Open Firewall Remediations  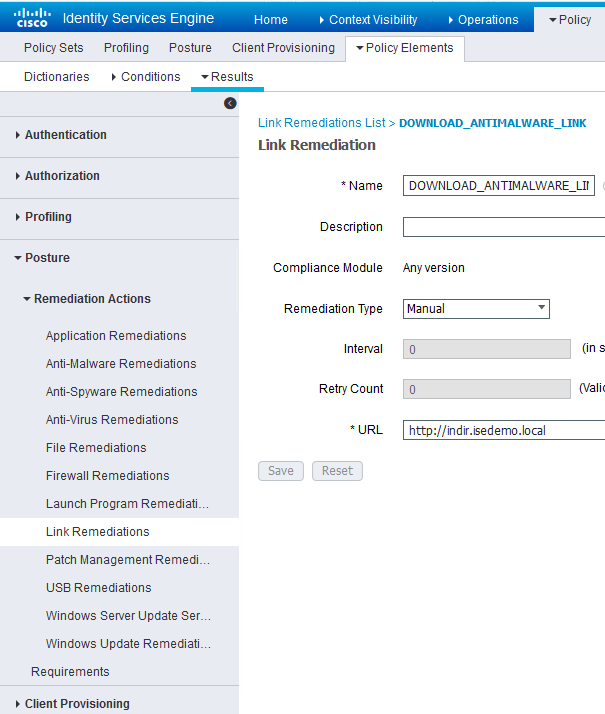[x=107, y=476]
